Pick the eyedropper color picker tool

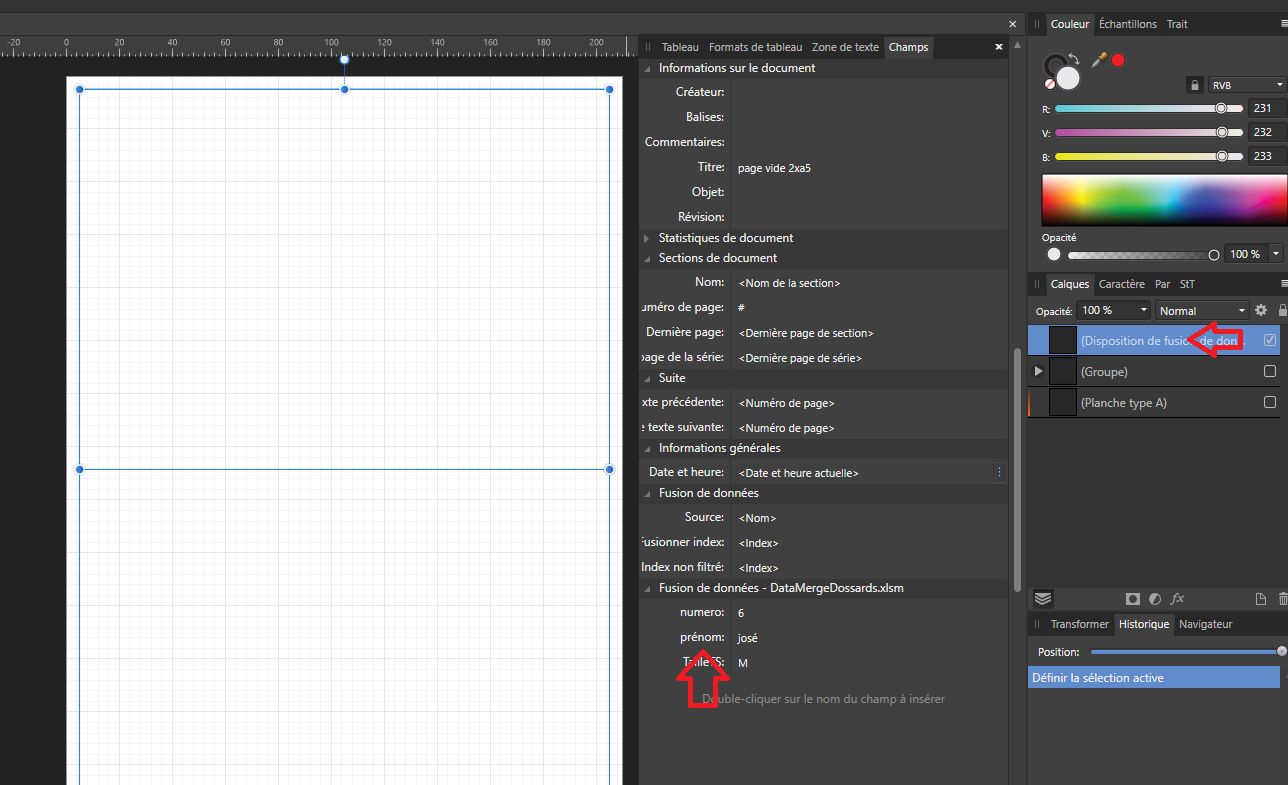(1099, 60)
